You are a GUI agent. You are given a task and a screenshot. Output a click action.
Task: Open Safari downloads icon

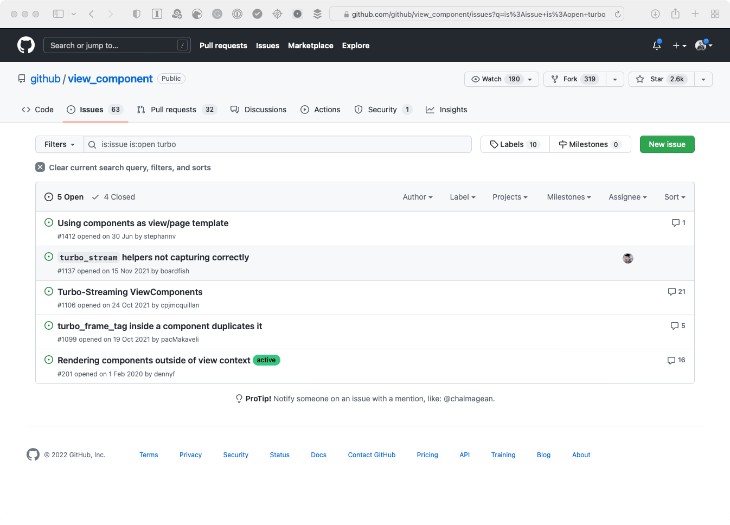655,14
